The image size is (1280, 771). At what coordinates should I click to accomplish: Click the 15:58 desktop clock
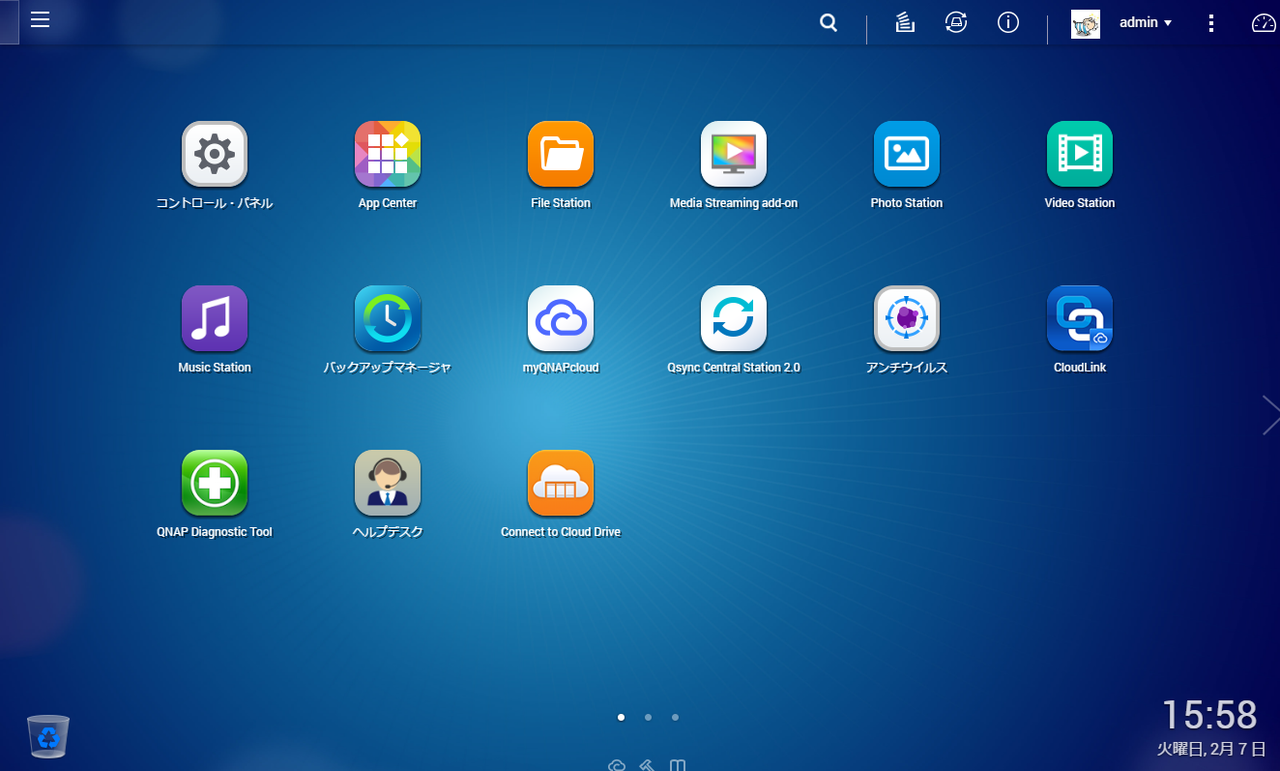[1209, 715]
